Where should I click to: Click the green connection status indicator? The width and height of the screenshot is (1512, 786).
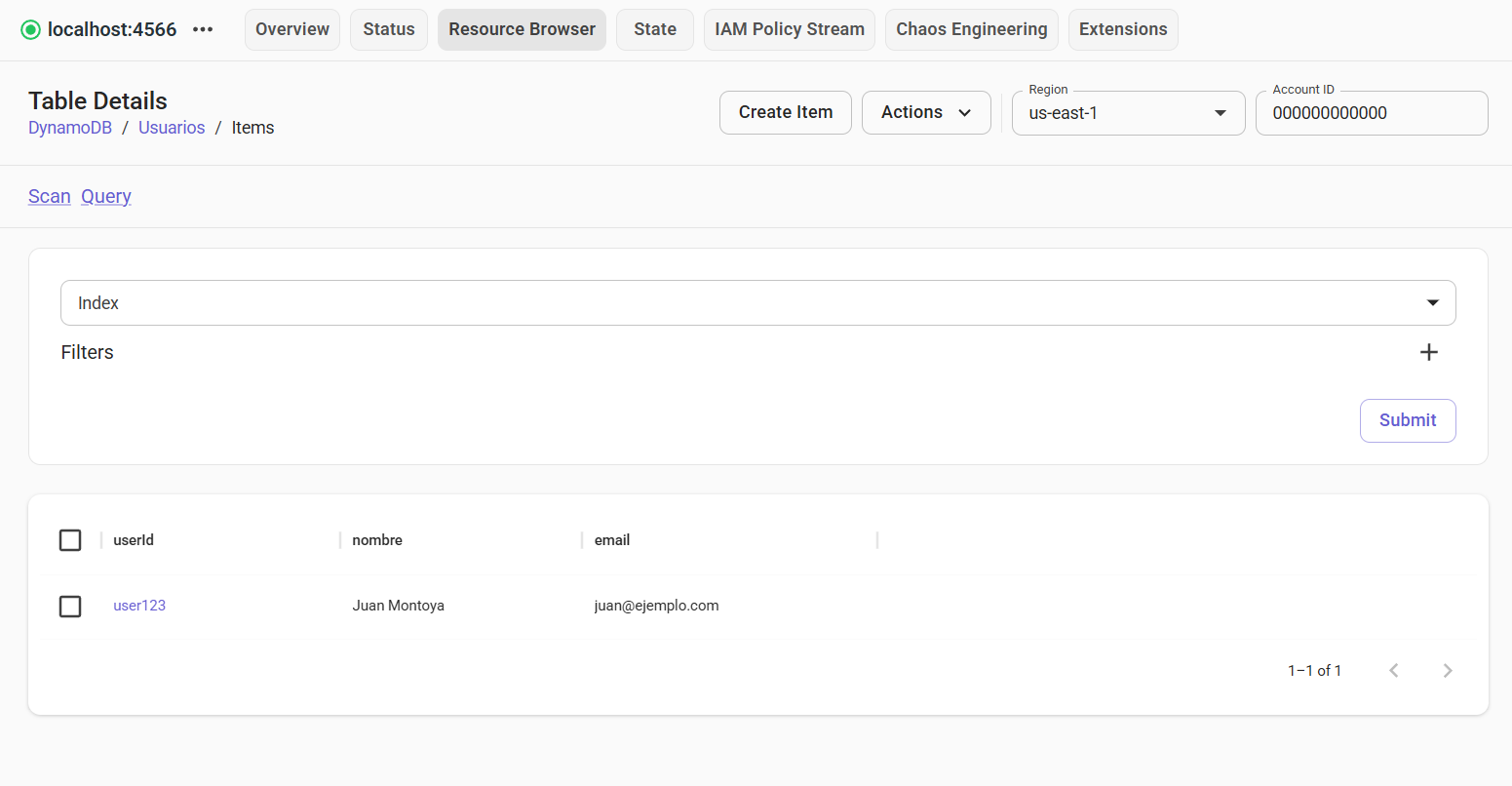(29, 29)
